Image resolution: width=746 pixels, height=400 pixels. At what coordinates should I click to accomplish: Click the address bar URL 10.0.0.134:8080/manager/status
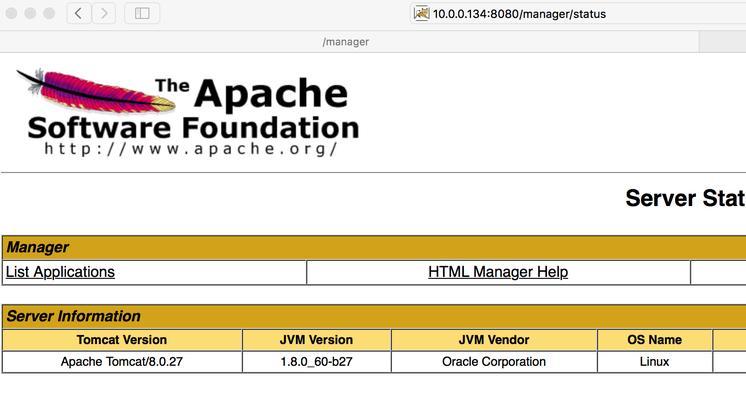point(519,14)
